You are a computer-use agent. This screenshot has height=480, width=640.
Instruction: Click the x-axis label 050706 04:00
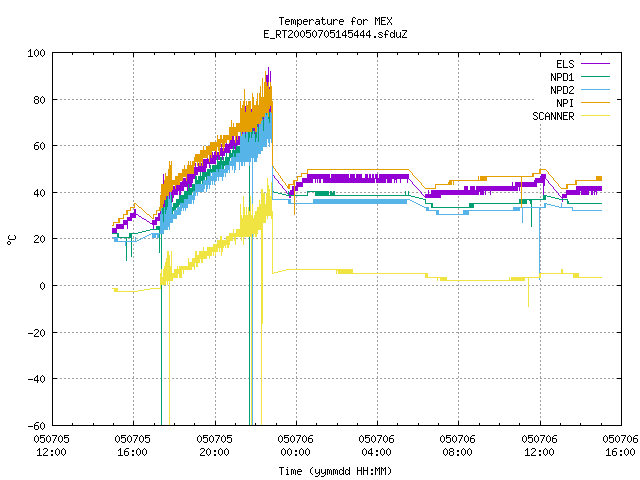[x=377, y=445]
